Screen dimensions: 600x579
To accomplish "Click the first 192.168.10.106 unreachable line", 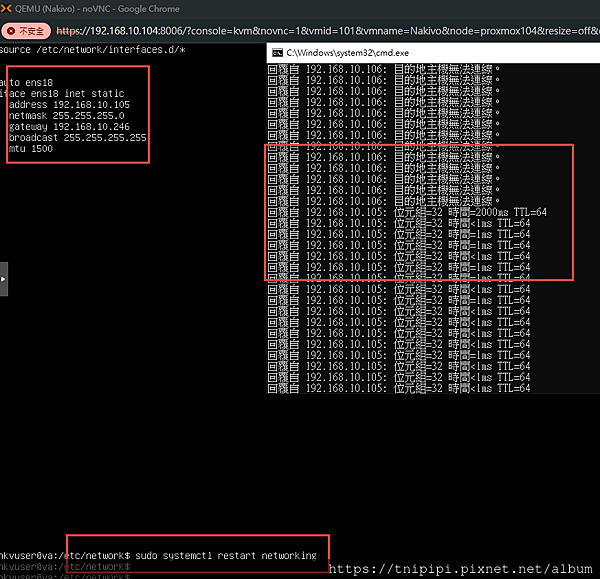I will pos(383,69).
